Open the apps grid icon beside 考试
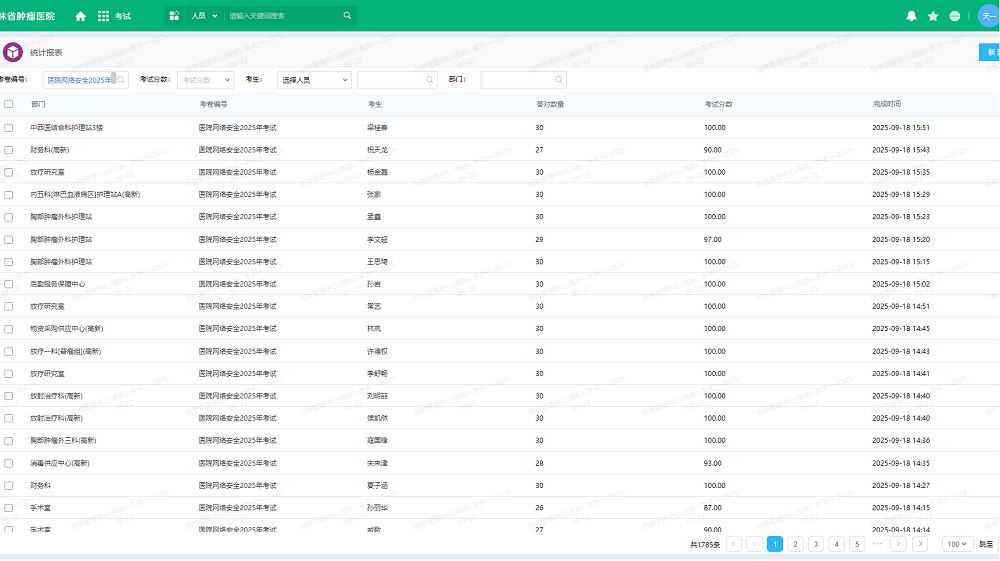 (x=103, y=16)
